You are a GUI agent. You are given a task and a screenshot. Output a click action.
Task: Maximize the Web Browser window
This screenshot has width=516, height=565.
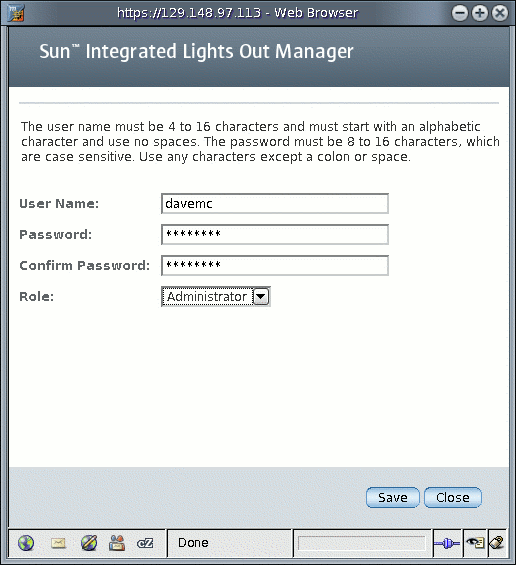480,13
